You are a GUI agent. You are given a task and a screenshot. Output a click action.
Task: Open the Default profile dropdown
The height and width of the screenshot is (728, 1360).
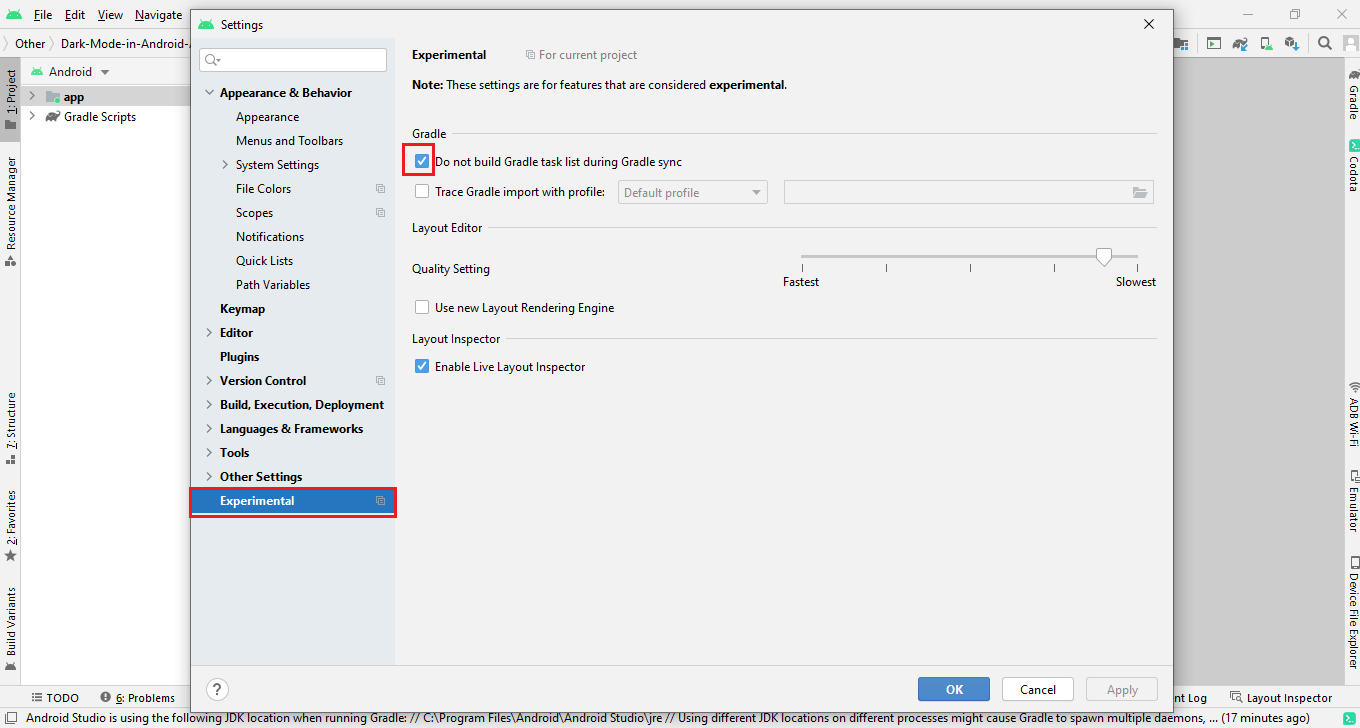tap(692, 193)
